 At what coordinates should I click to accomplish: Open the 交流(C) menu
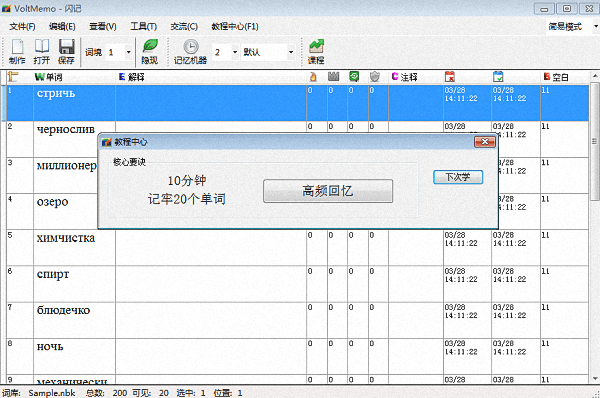[x=184, y=26]
